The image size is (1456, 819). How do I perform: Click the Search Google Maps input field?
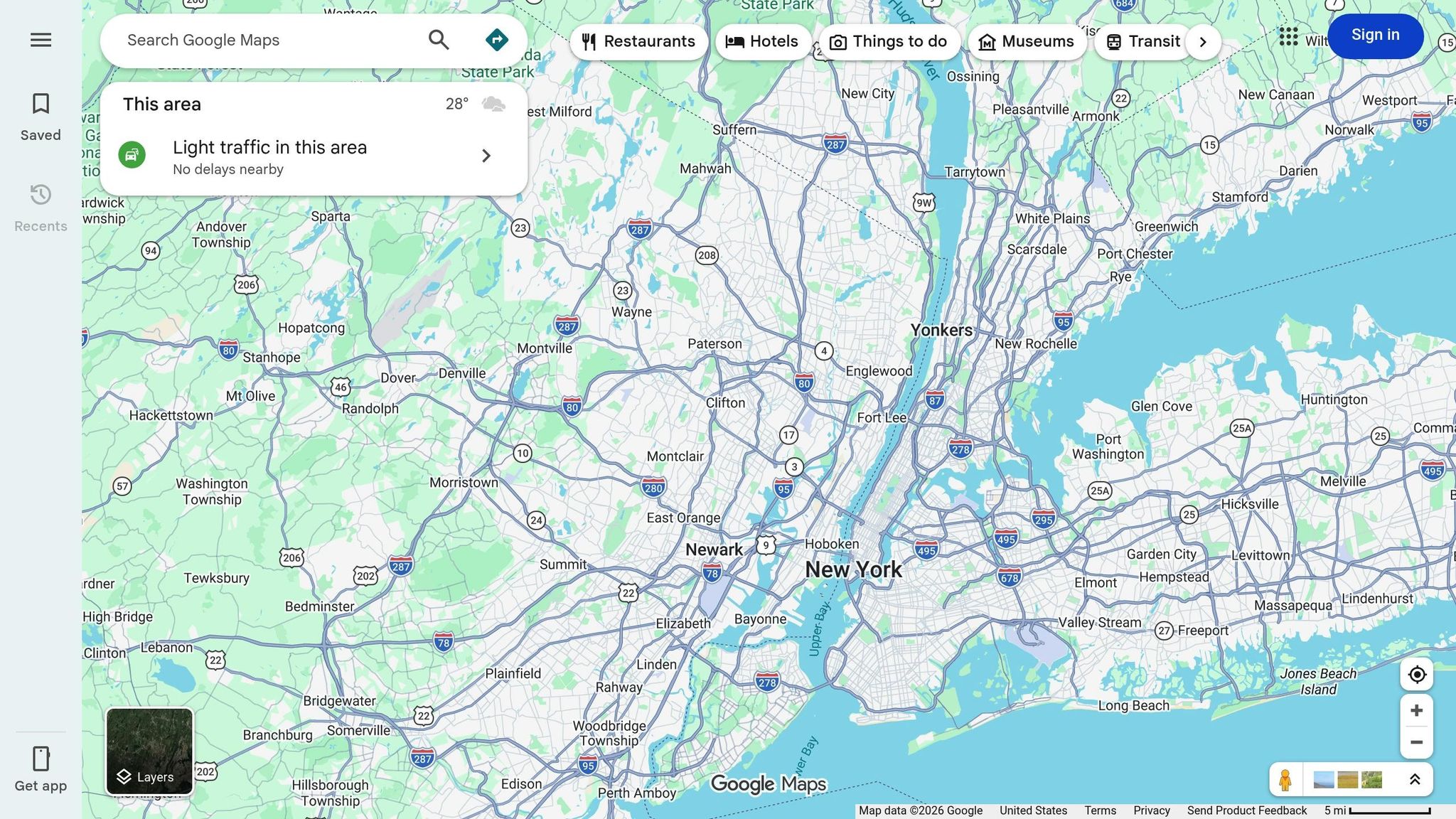point(270,40)
